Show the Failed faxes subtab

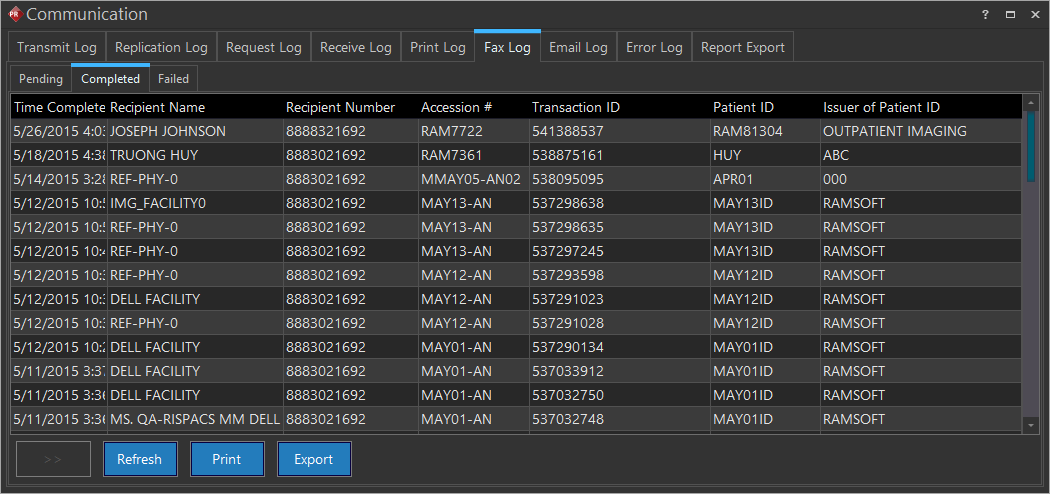click(x=173, y=79)
